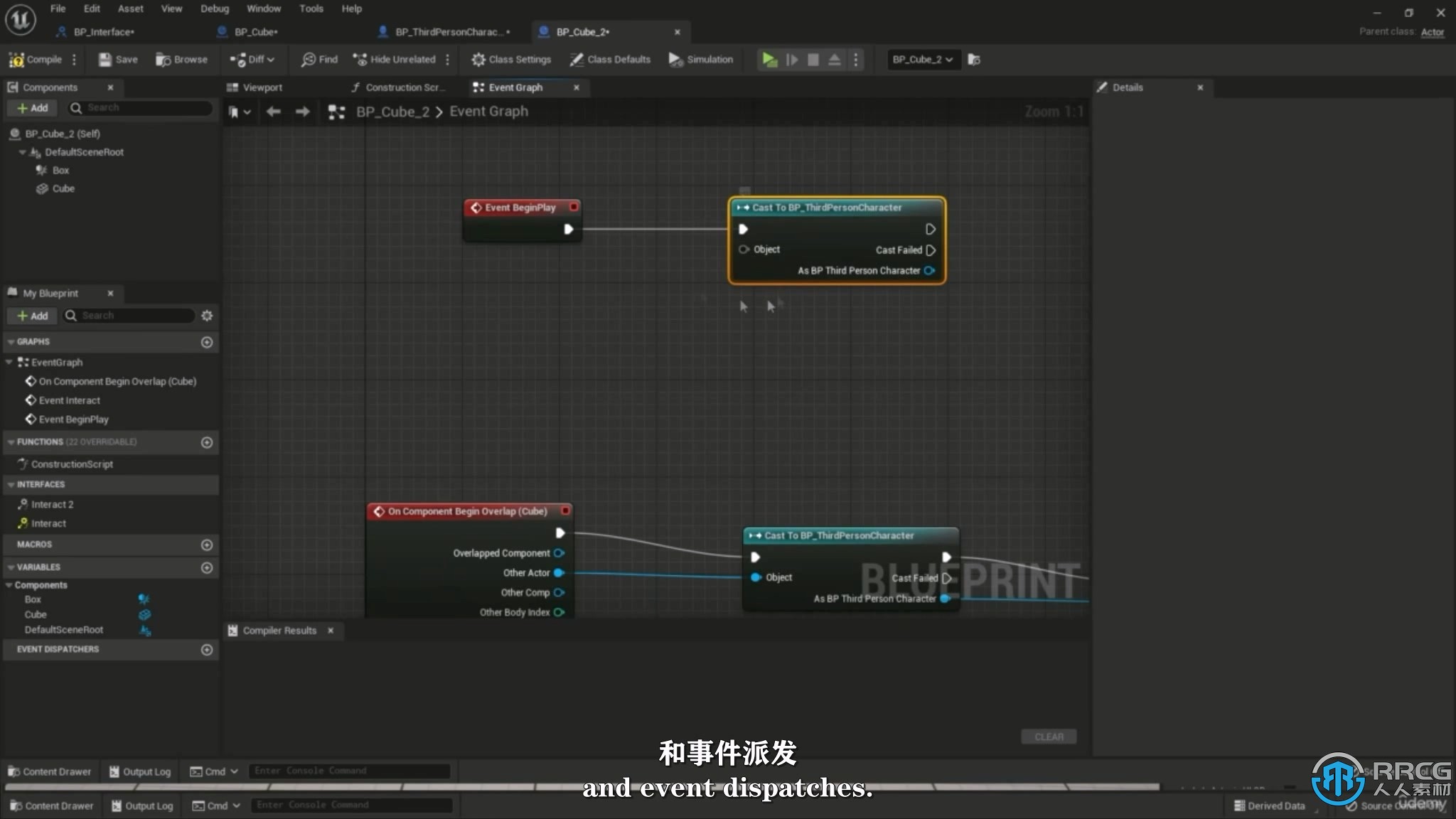
Task: Click the CLEAR button in Compiler Results
Action: pos(1049,736)
